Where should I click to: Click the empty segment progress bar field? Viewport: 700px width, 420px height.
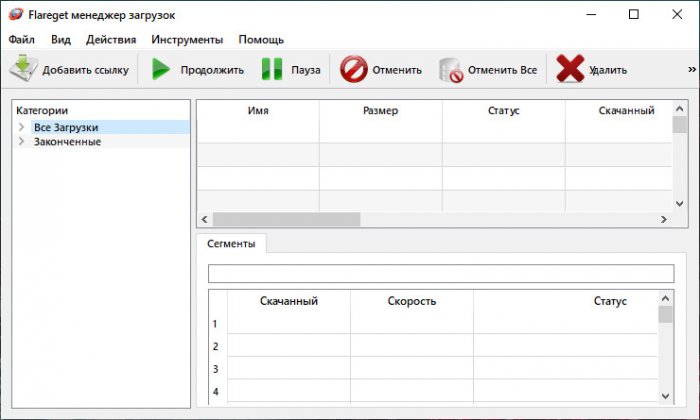pos(440,273)
